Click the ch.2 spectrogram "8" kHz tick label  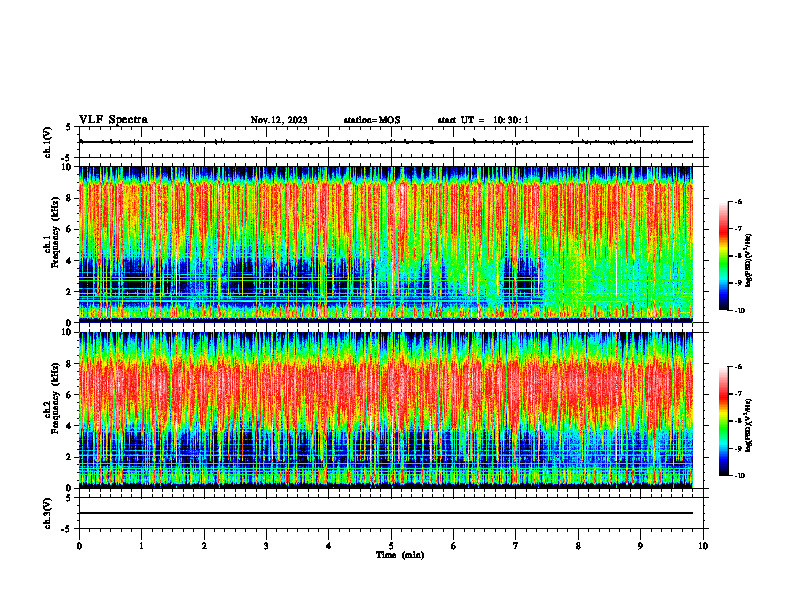point(70,364)
